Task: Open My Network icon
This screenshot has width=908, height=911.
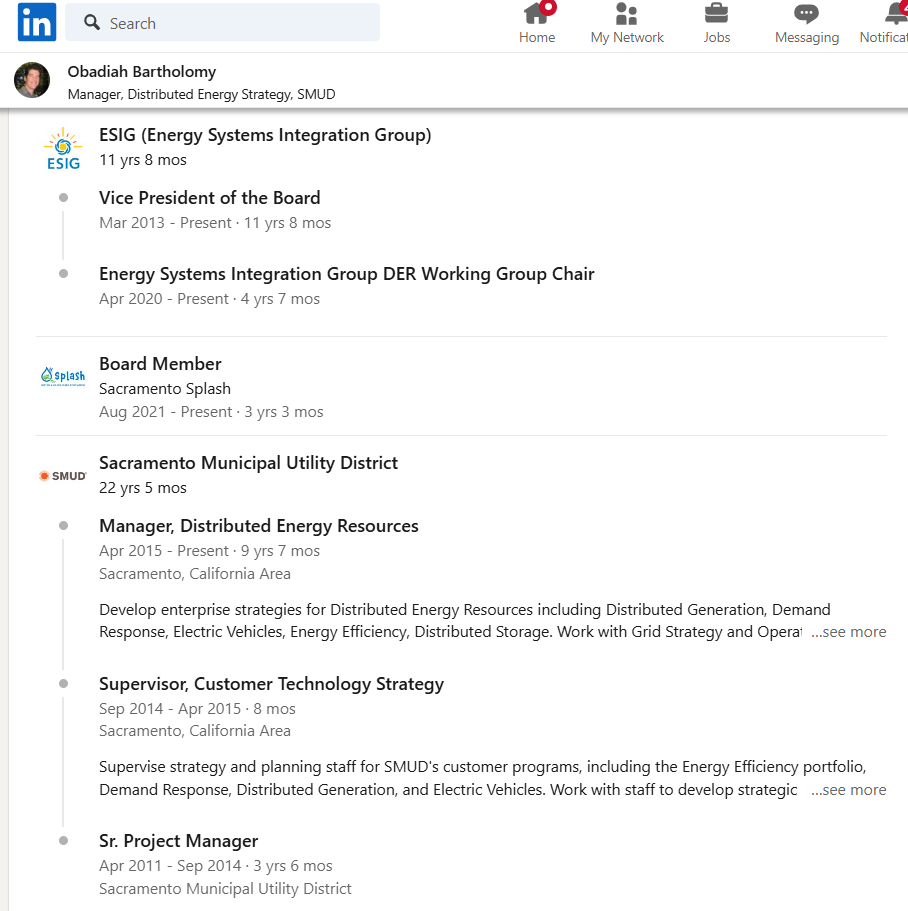Action: tap(626, 13)
